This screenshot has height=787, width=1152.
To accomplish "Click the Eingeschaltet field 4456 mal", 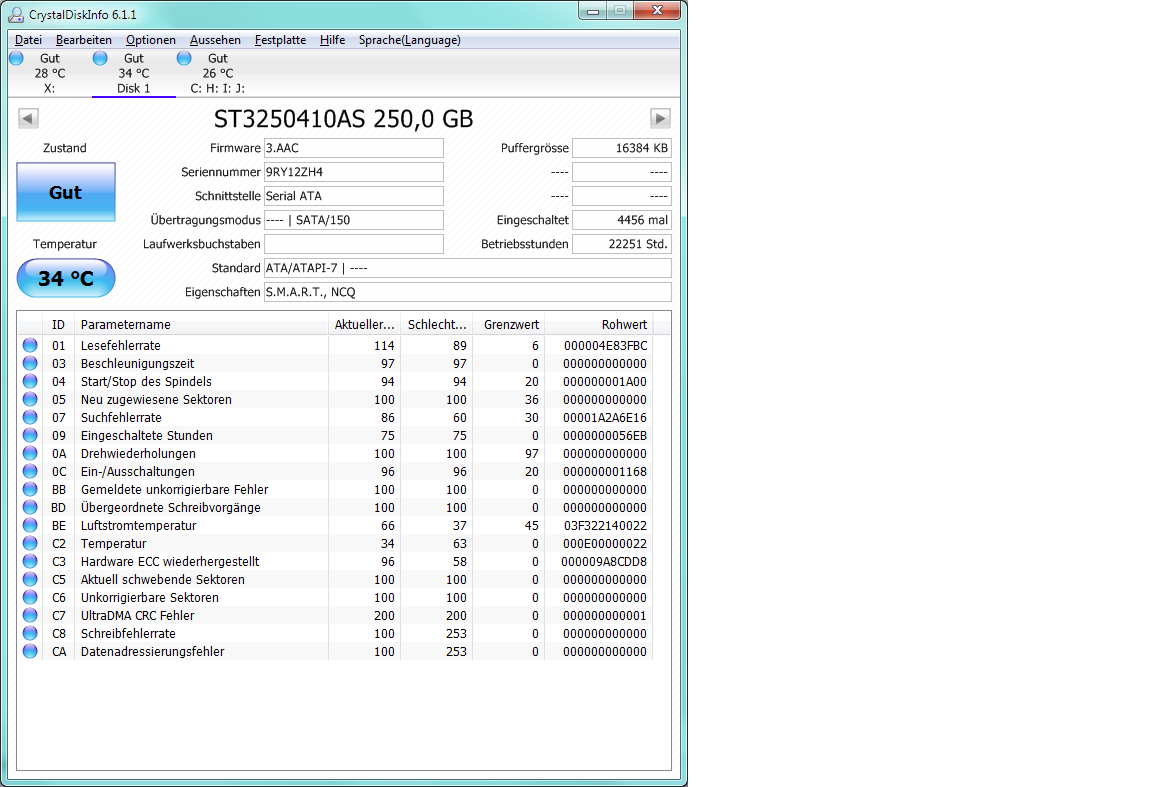I will (x=622, y=220).
